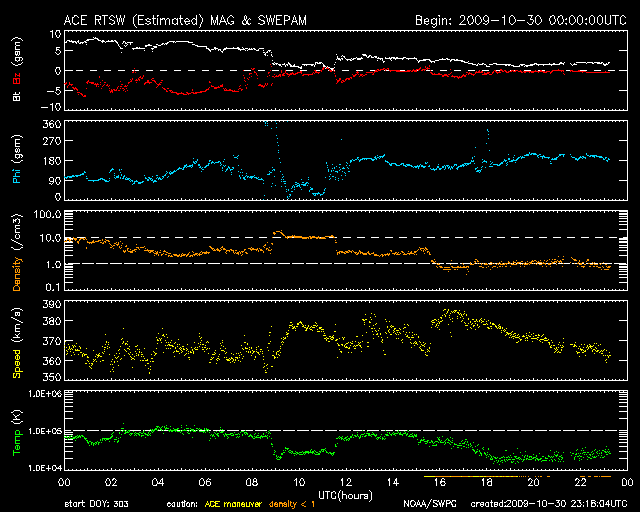Click the green "Temp" axis label
This screenshot has height=512, width=640.
pos(17,442)
